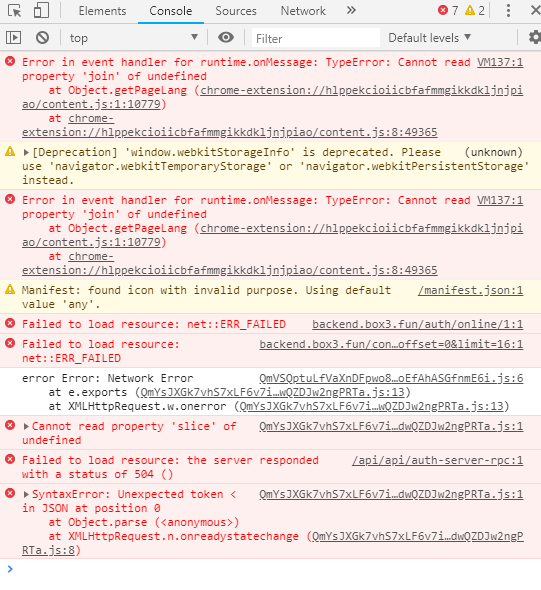Expand the SyntaxError Unexpected token entry
The height and width of the screenshot is (590, 541).
[26, 494]
